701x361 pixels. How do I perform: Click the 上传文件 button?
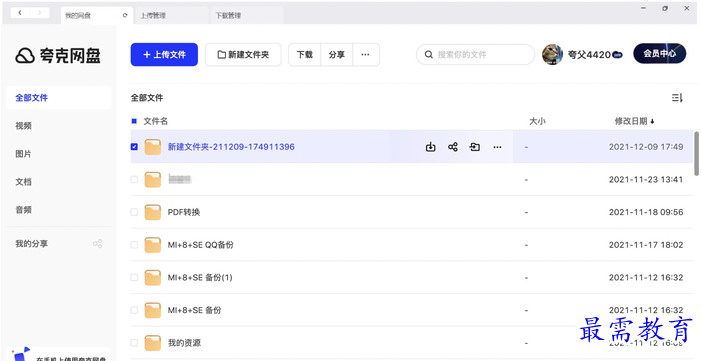[164, 55]
